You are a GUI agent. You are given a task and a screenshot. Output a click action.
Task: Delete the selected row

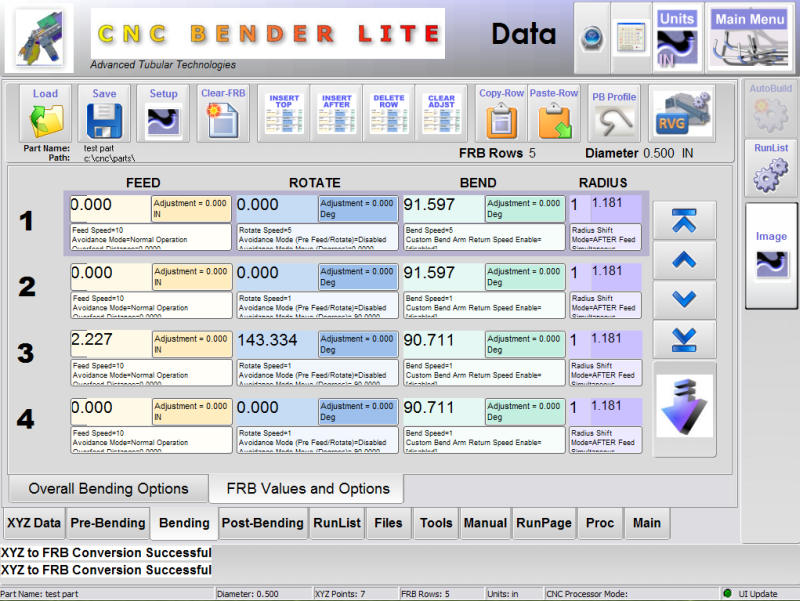pos(389,113)
